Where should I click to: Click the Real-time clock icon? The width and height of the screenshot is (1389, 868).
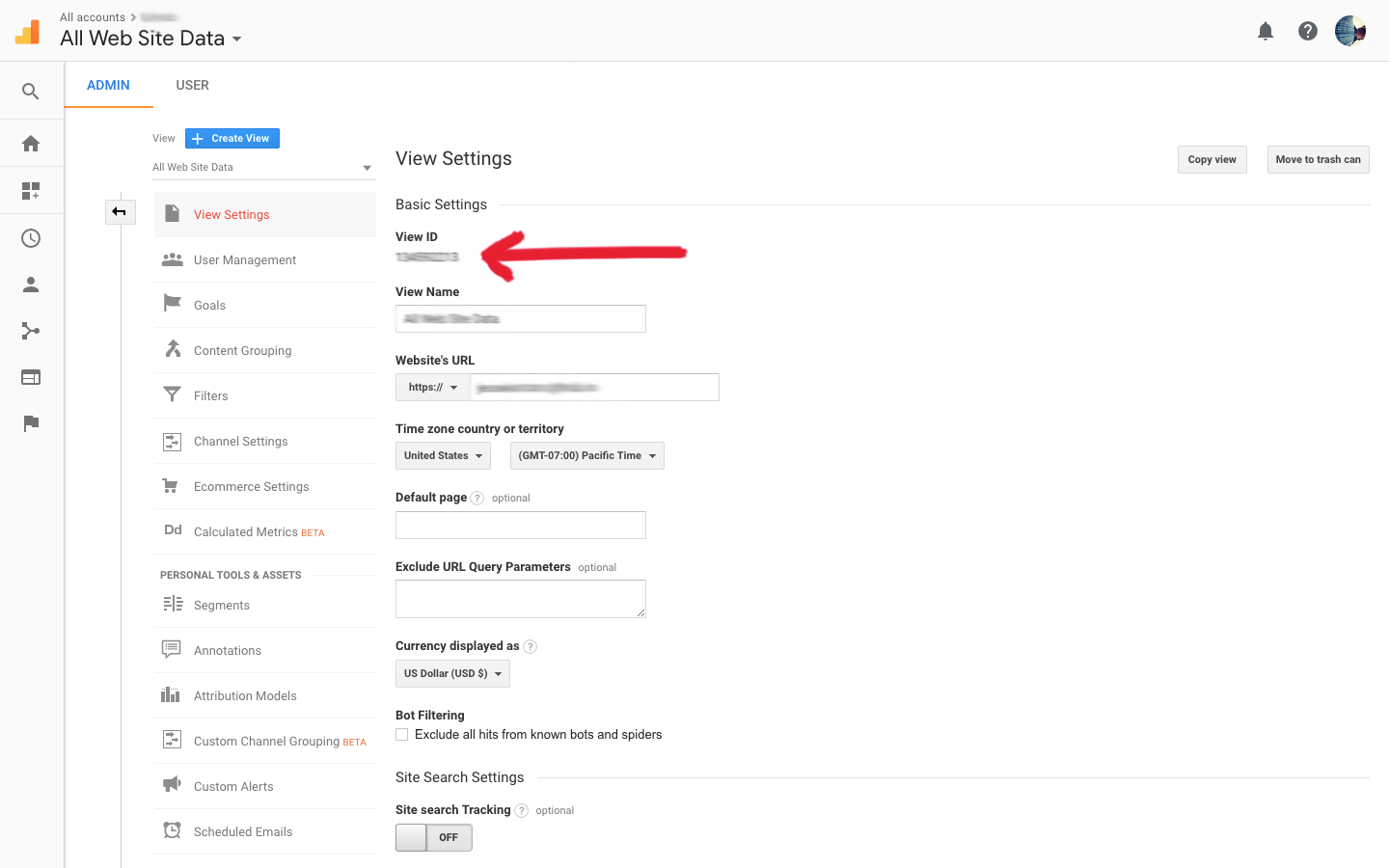click(x=31, y=238)
